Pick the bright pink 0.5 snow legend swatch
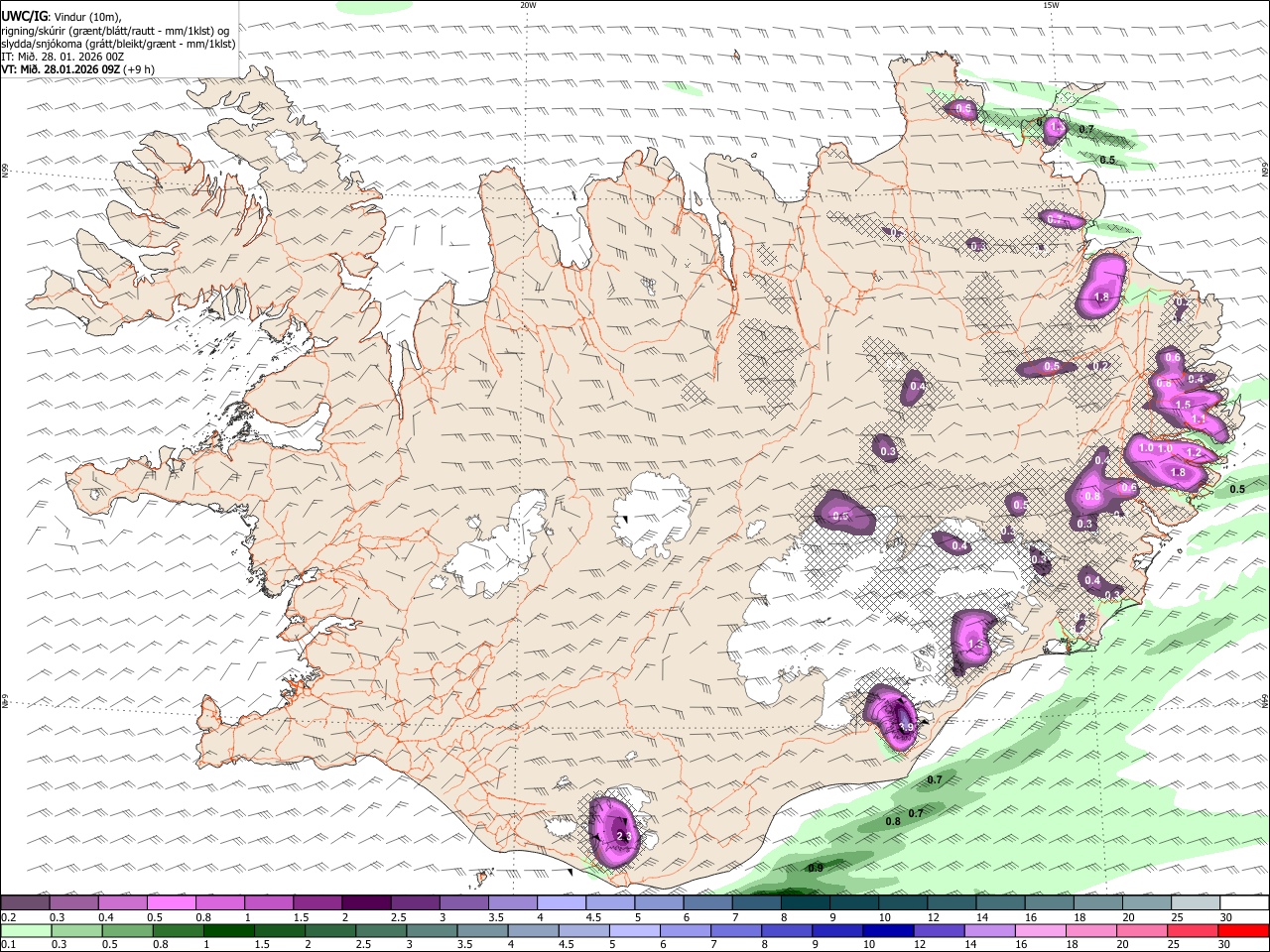 (171, 903)
